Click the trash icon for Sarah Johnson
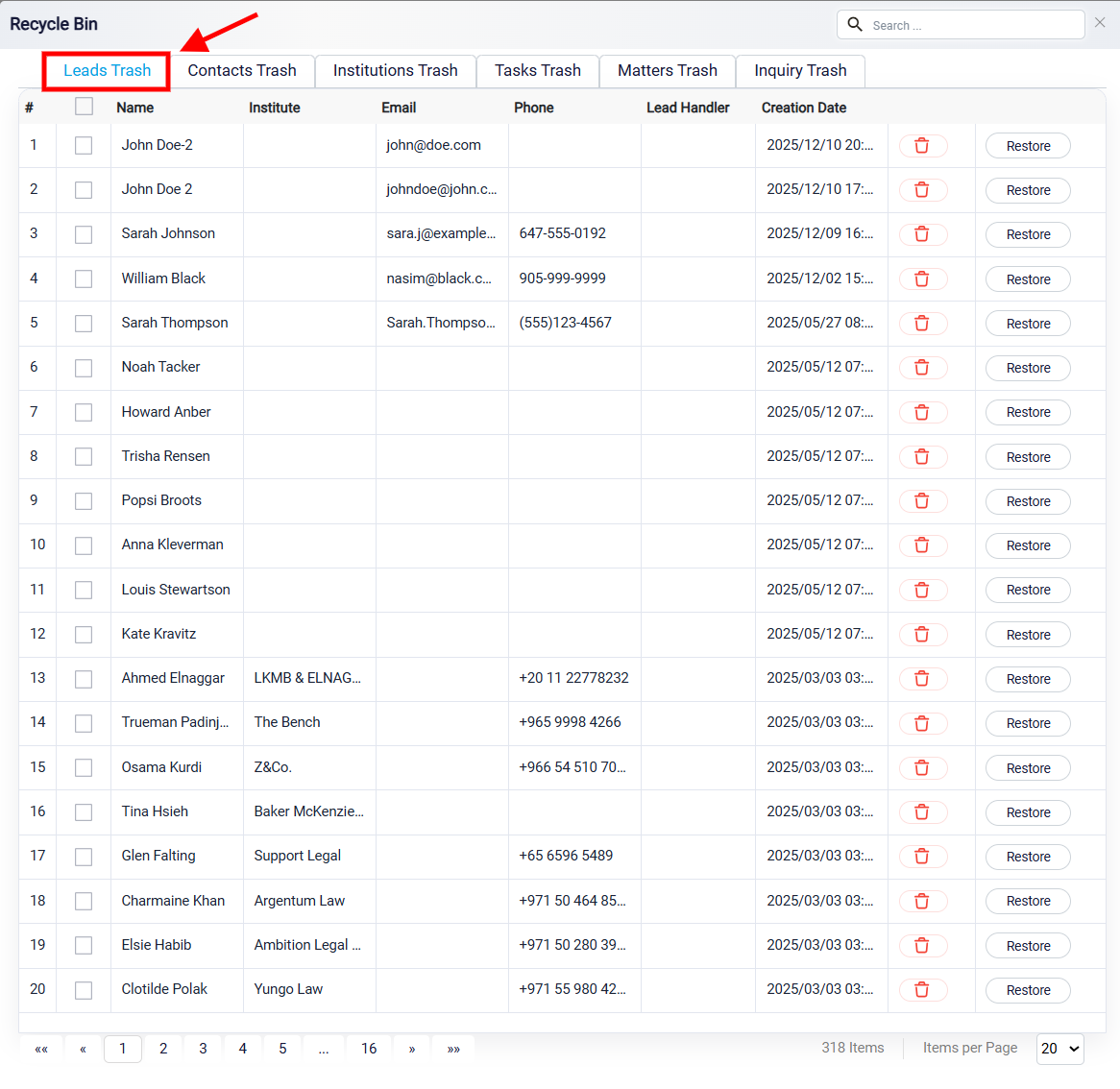1120x1089 pixels. click(922, 234)
